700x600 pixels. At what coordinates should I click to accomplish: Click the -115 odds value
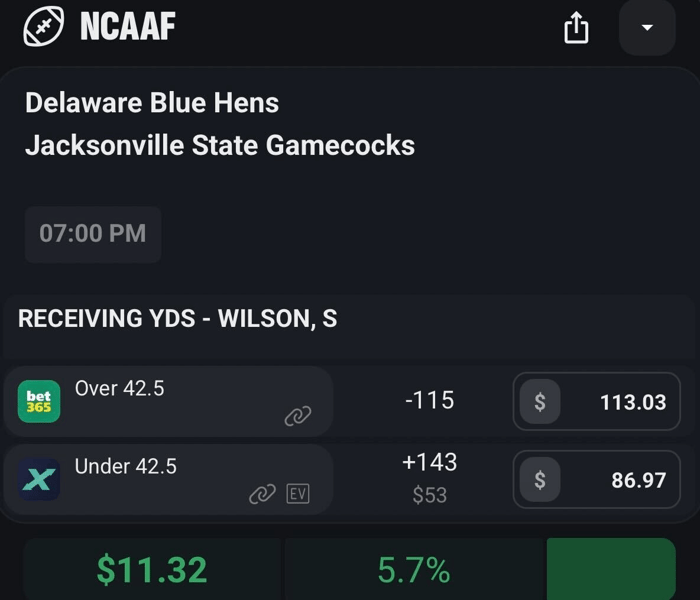(429, 400)
